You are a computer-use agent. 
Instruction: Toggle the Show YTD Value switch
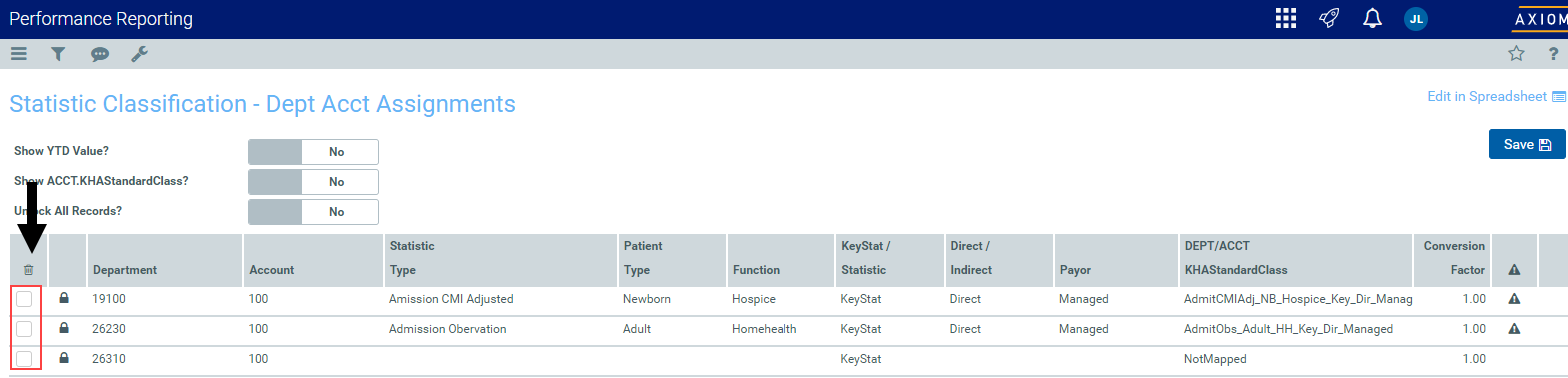point(313,152)
